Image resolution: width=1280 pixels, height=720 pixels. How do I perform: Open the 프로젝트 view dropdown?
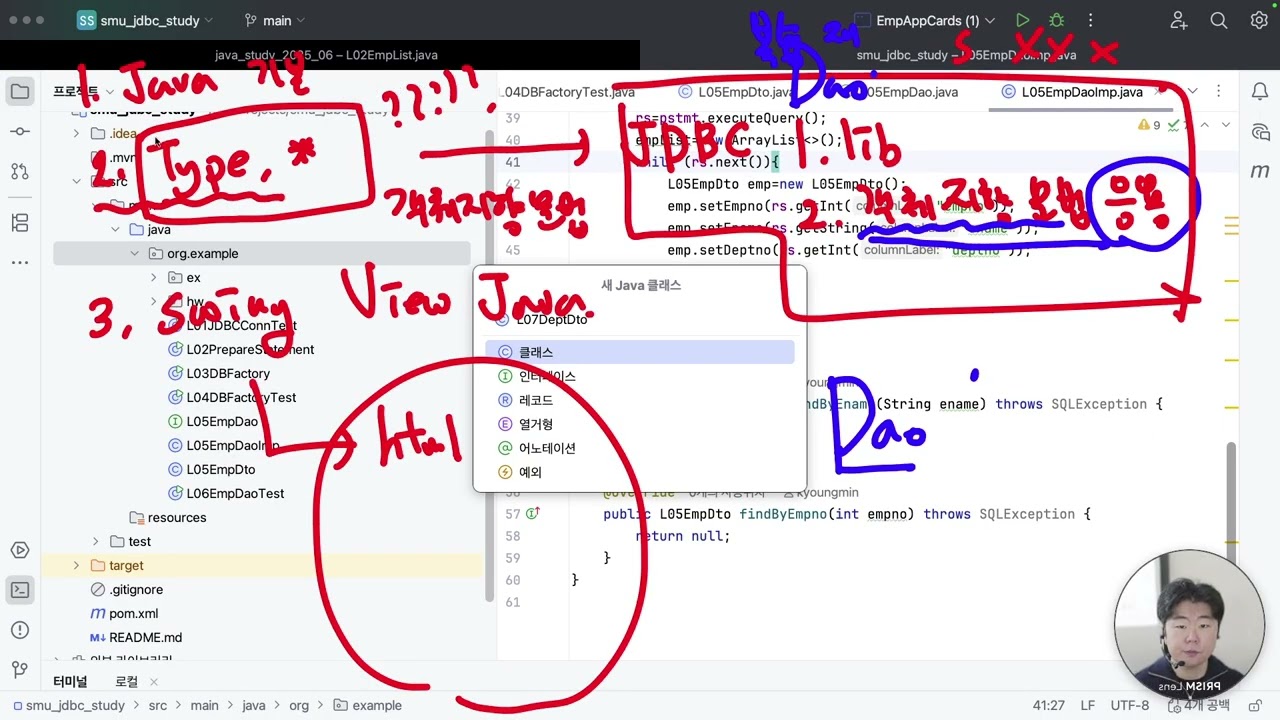click(x=84, y=92)
